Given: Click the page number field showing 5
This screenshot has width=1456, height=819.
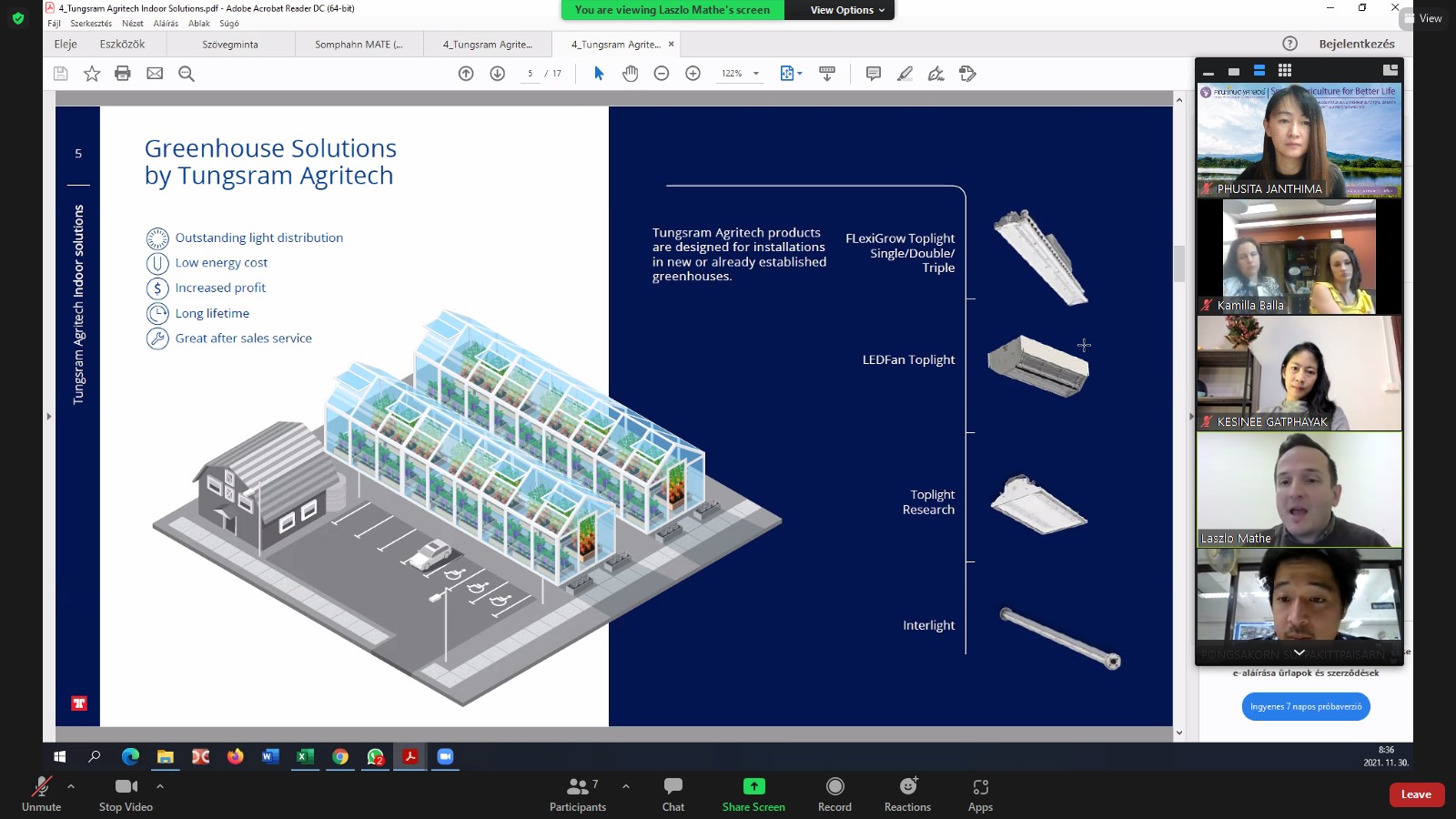Looking at the screenshot, I should [531, 74].
